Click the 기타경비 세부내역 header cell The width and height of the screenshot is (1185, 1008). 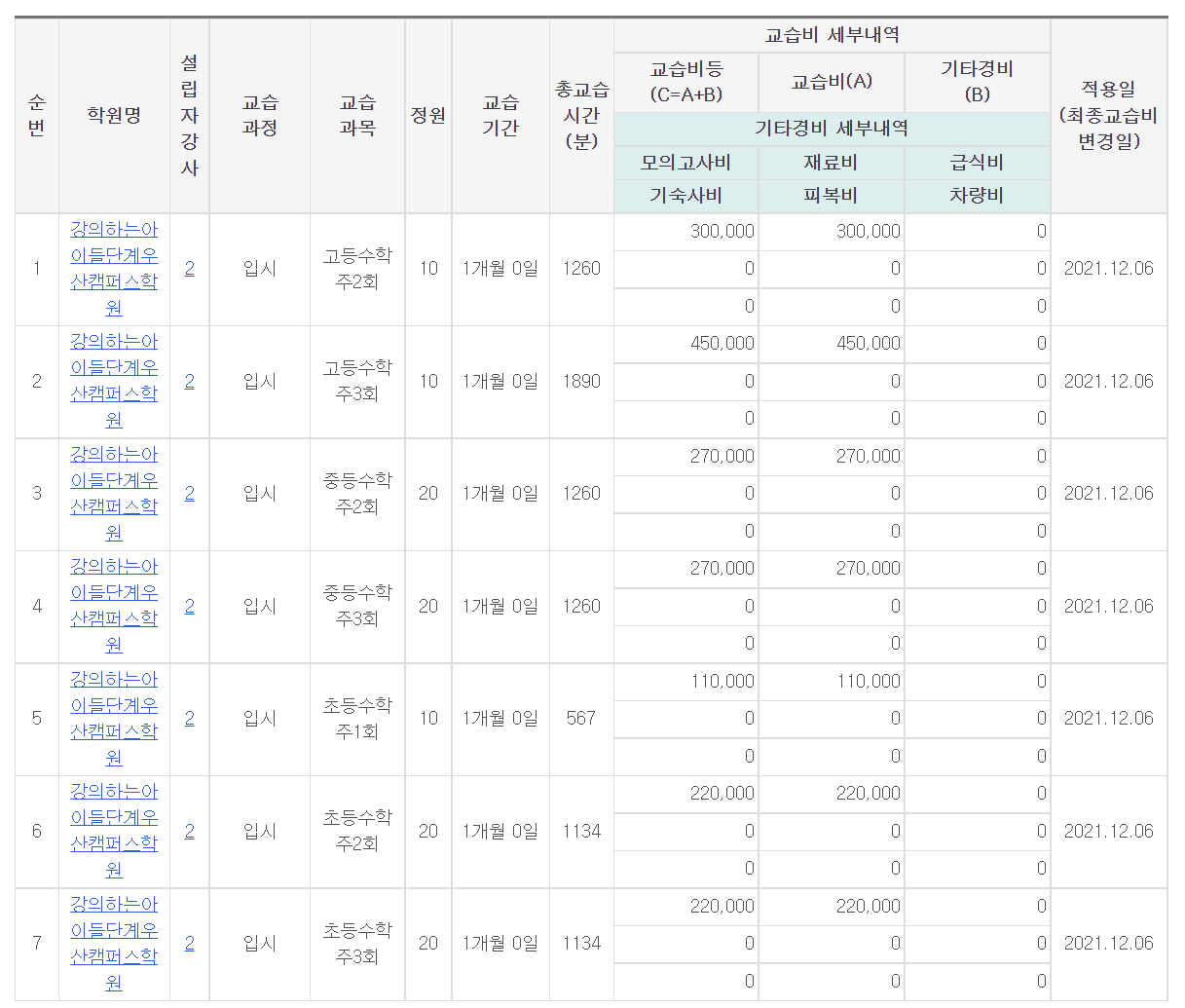832,129
